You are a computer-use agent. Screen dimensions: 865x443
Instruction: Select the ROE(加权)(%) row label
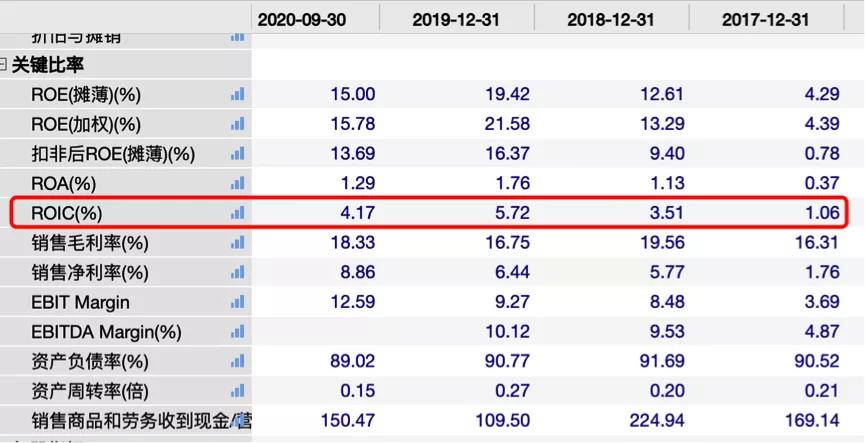click(86, 124)
